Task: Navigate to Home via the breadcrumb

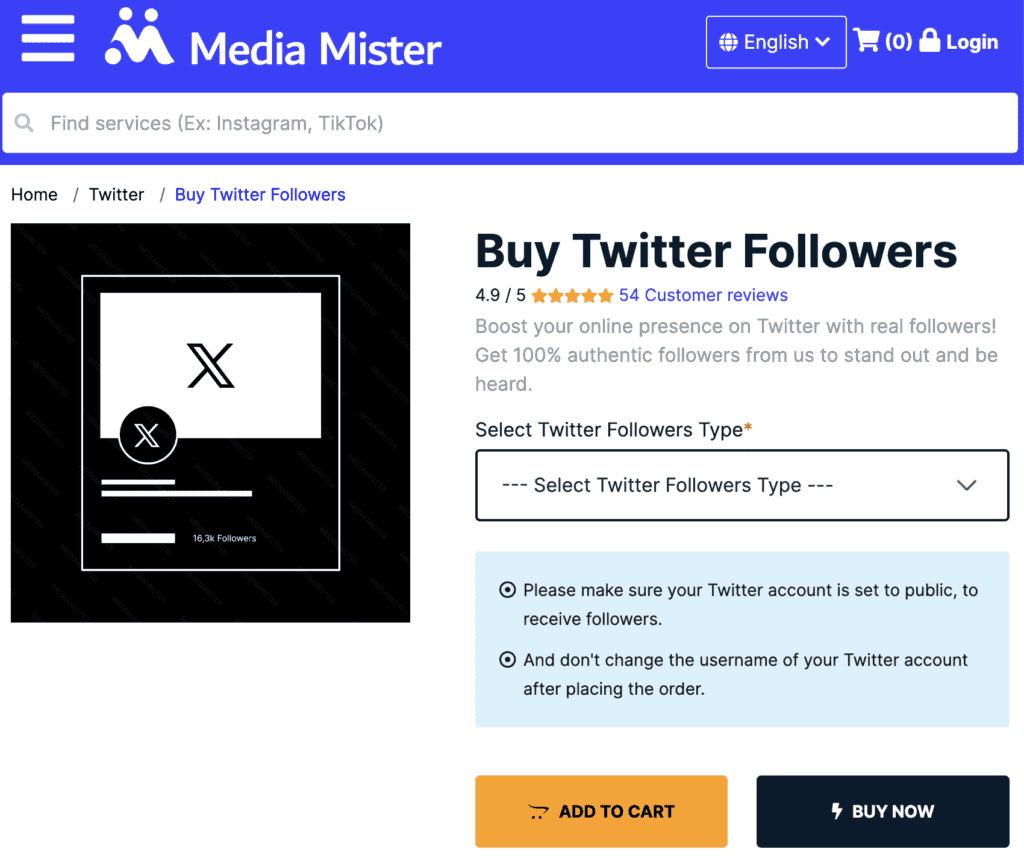Action: [34, 194]
